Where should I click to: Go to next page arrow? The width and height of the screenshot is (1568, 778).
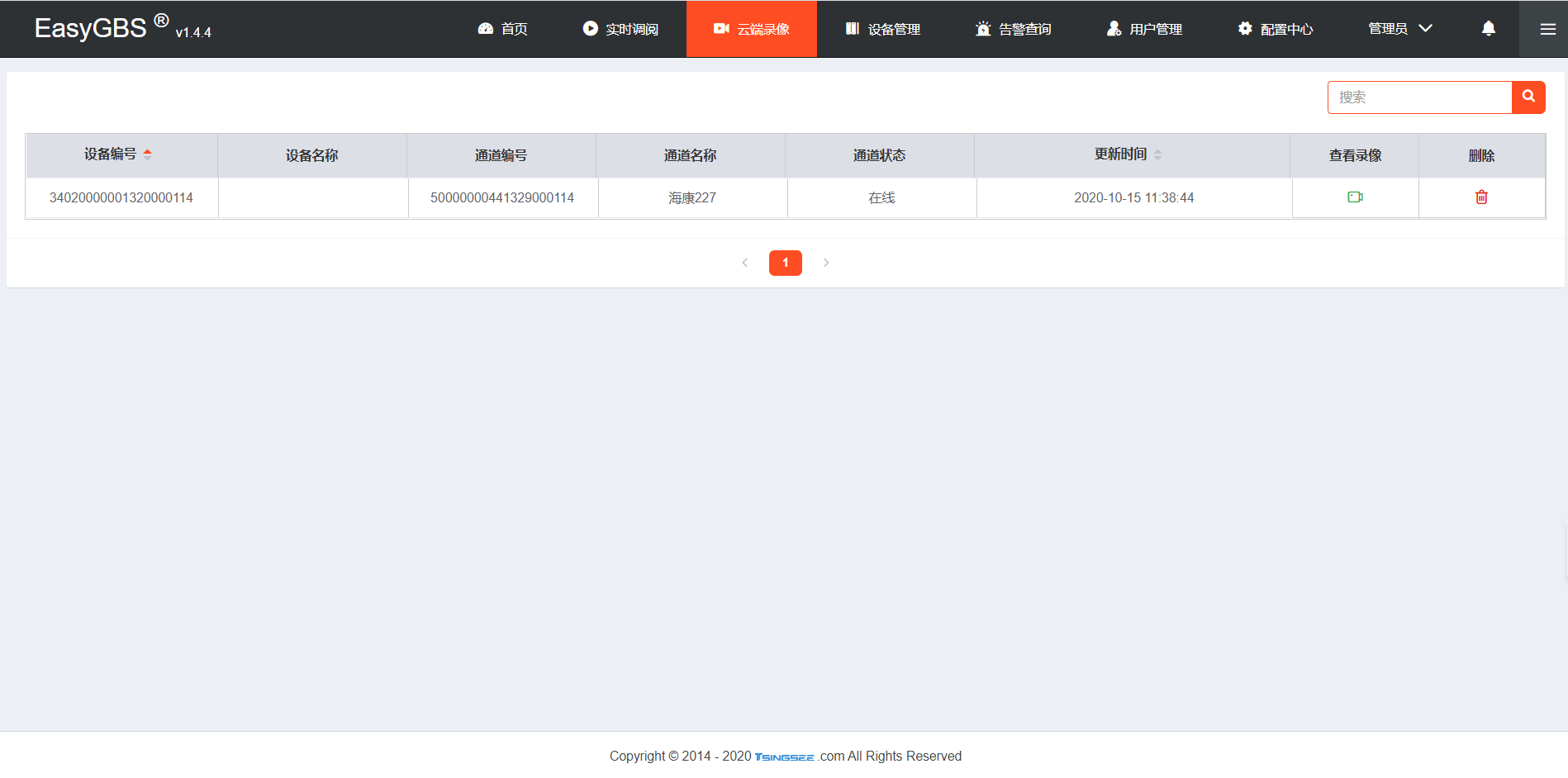(826, 263)
